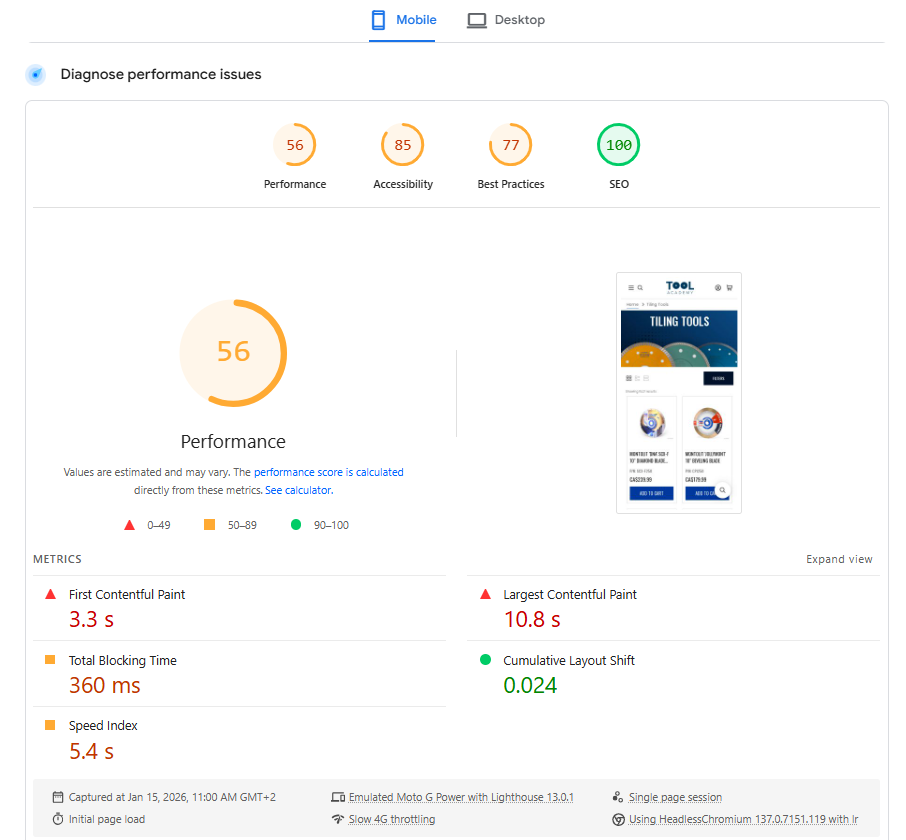The image size is (906, 840).
Task: Click the orange square beside Total Blocking Time
Action: pos(50,660)
